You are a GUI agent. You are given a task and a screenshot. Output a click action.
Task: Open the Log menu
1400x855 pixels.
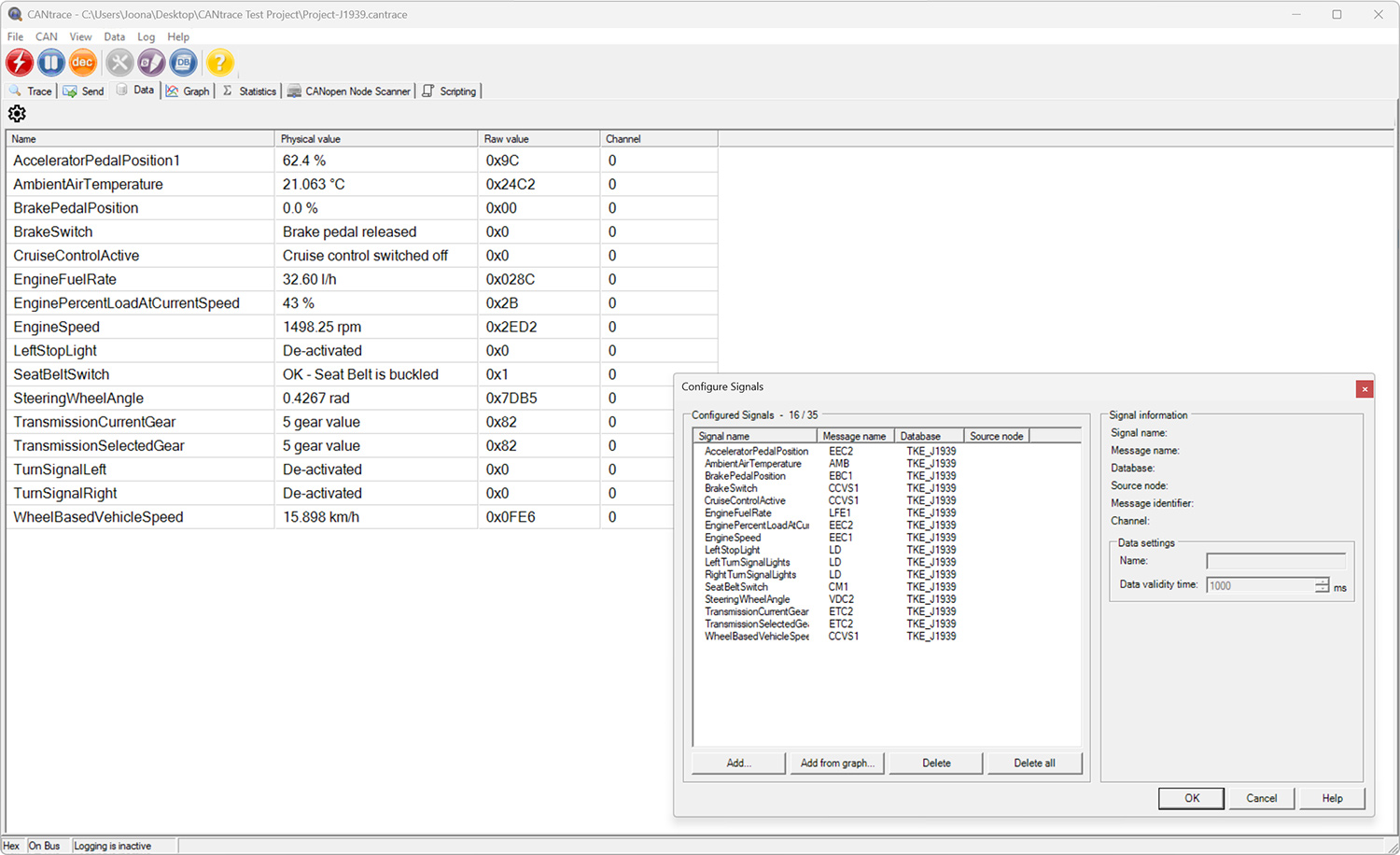[147, 36]
